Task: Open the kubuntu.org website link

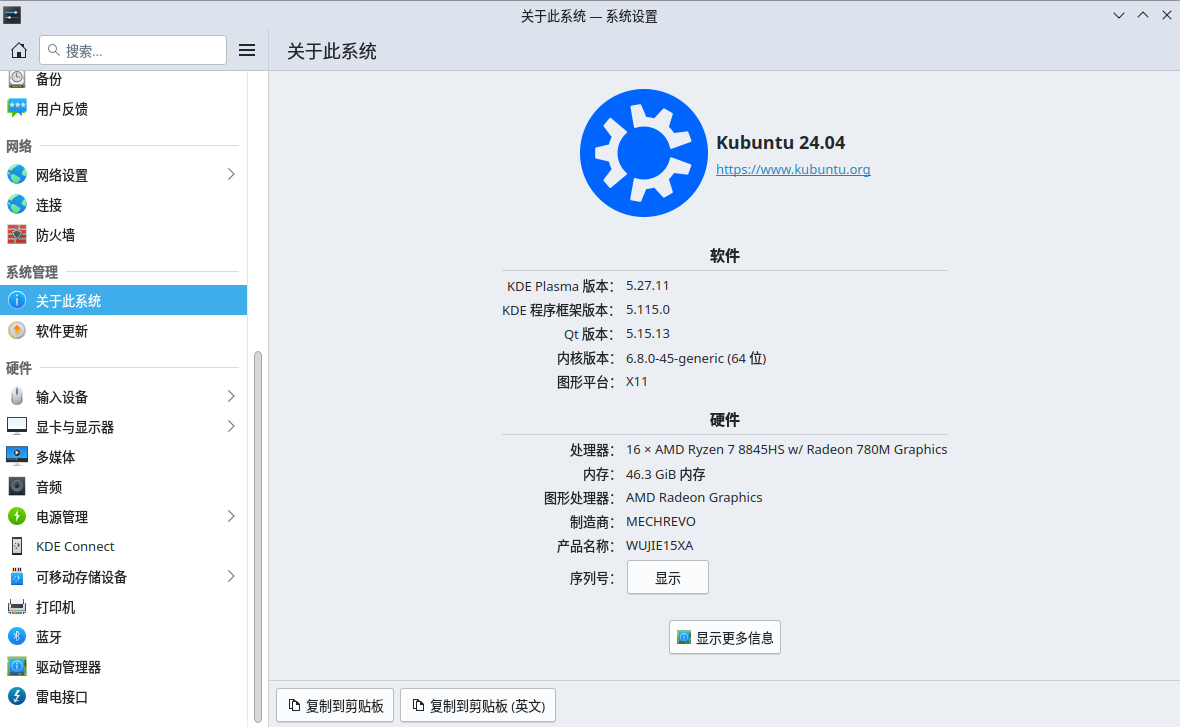Action: point(793,169)
